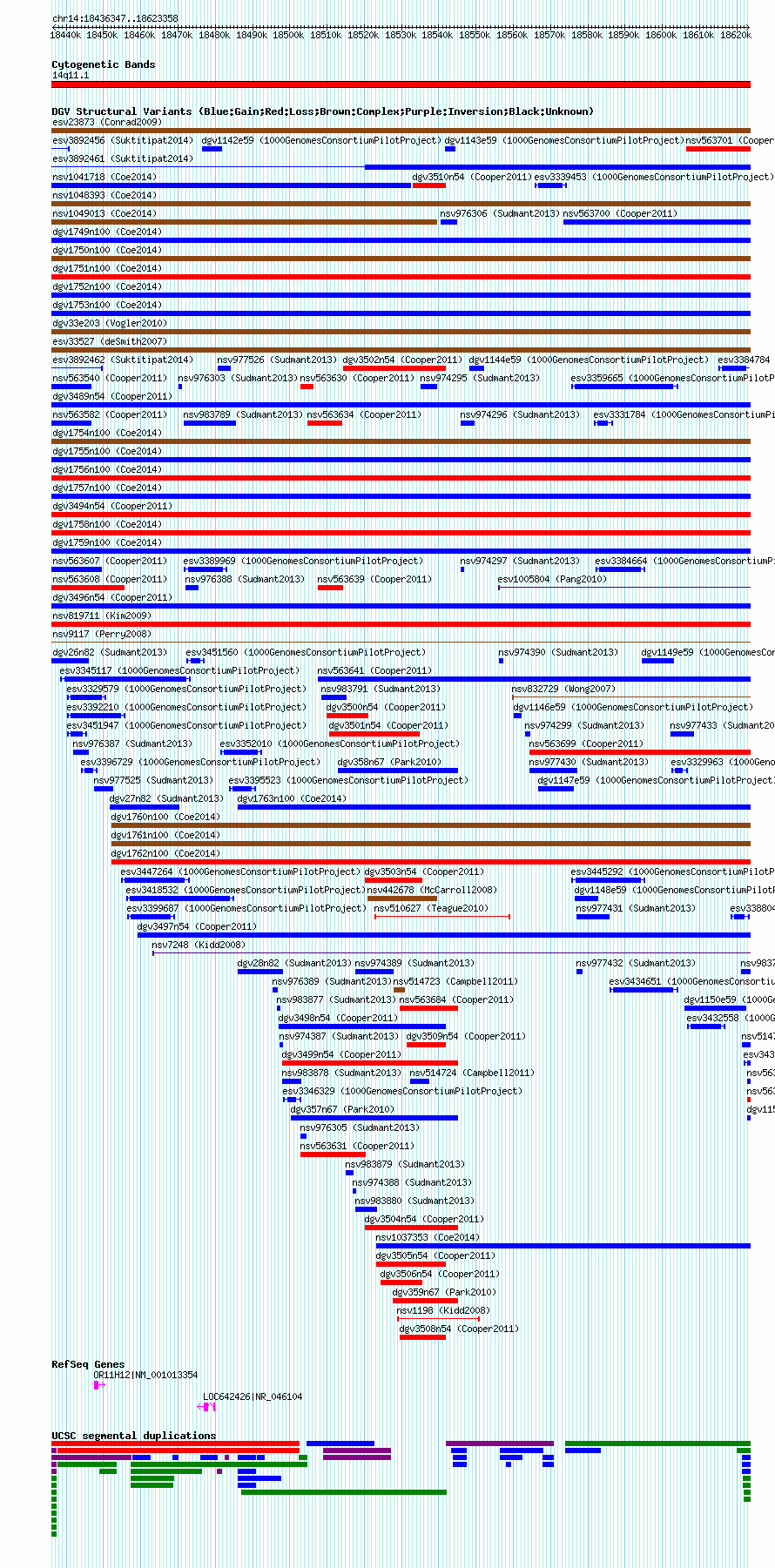Open variant dgv1763n100 (Coe2014)
Screen dimensions: 775x1568
293,798
